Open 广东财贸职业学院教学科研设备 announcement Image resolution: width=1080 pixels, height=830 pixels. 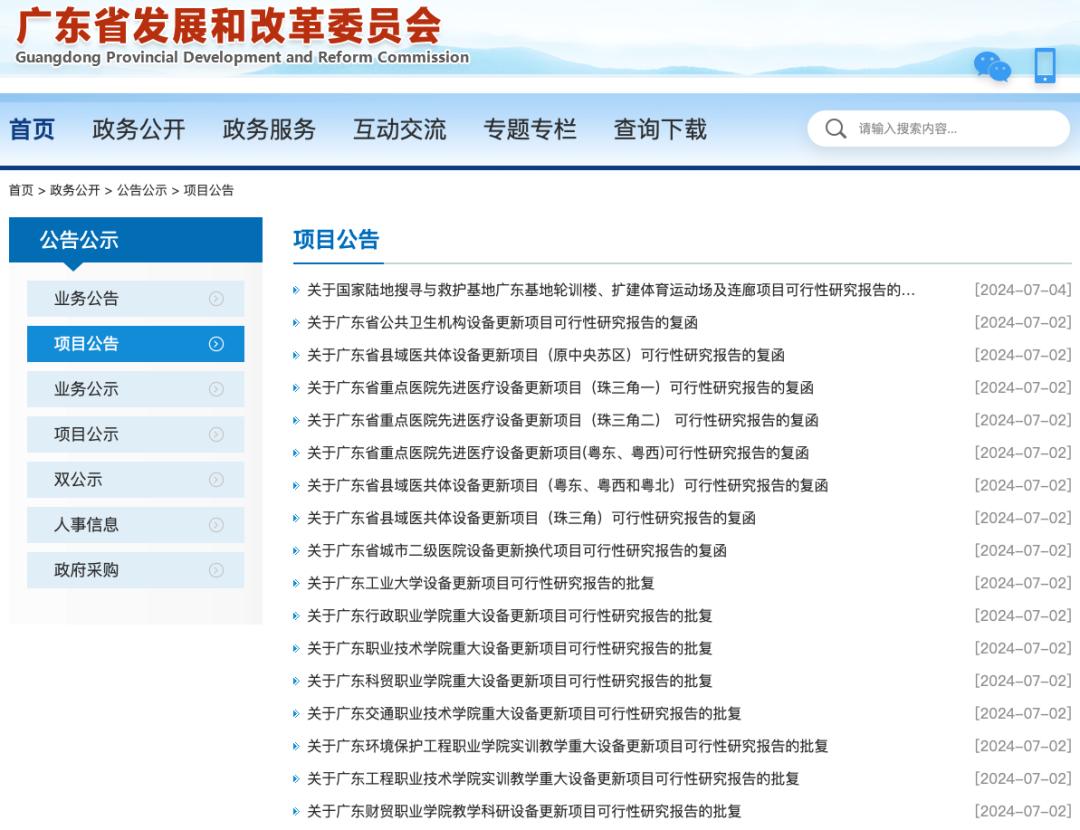click(524, 811)
